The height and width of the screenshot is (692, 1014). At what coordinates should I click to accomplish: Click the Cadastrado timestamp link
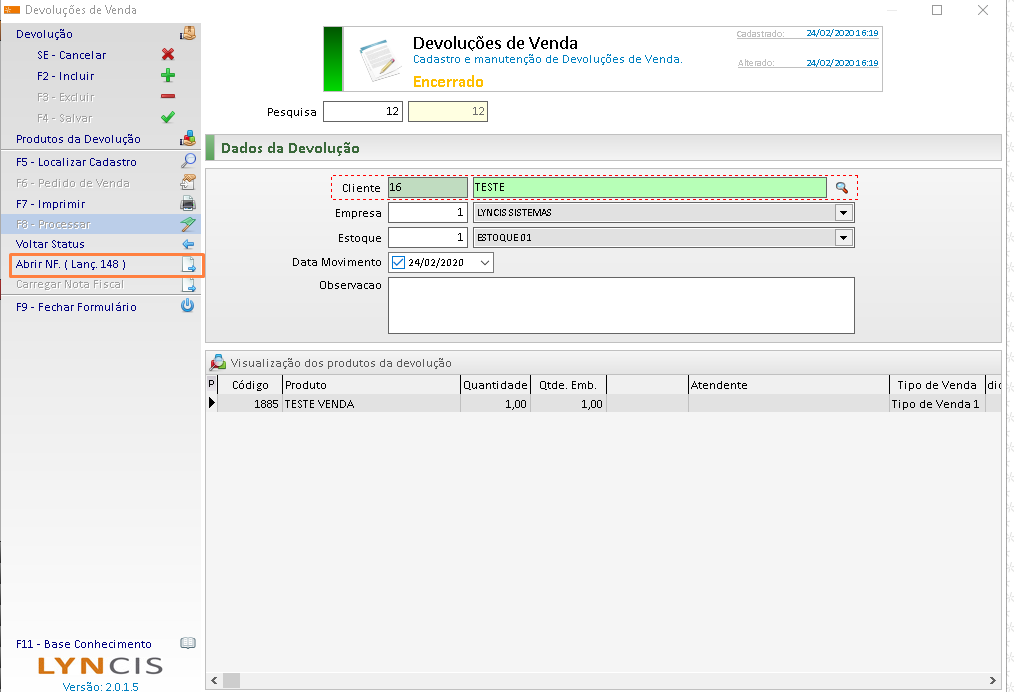point(842,33)
